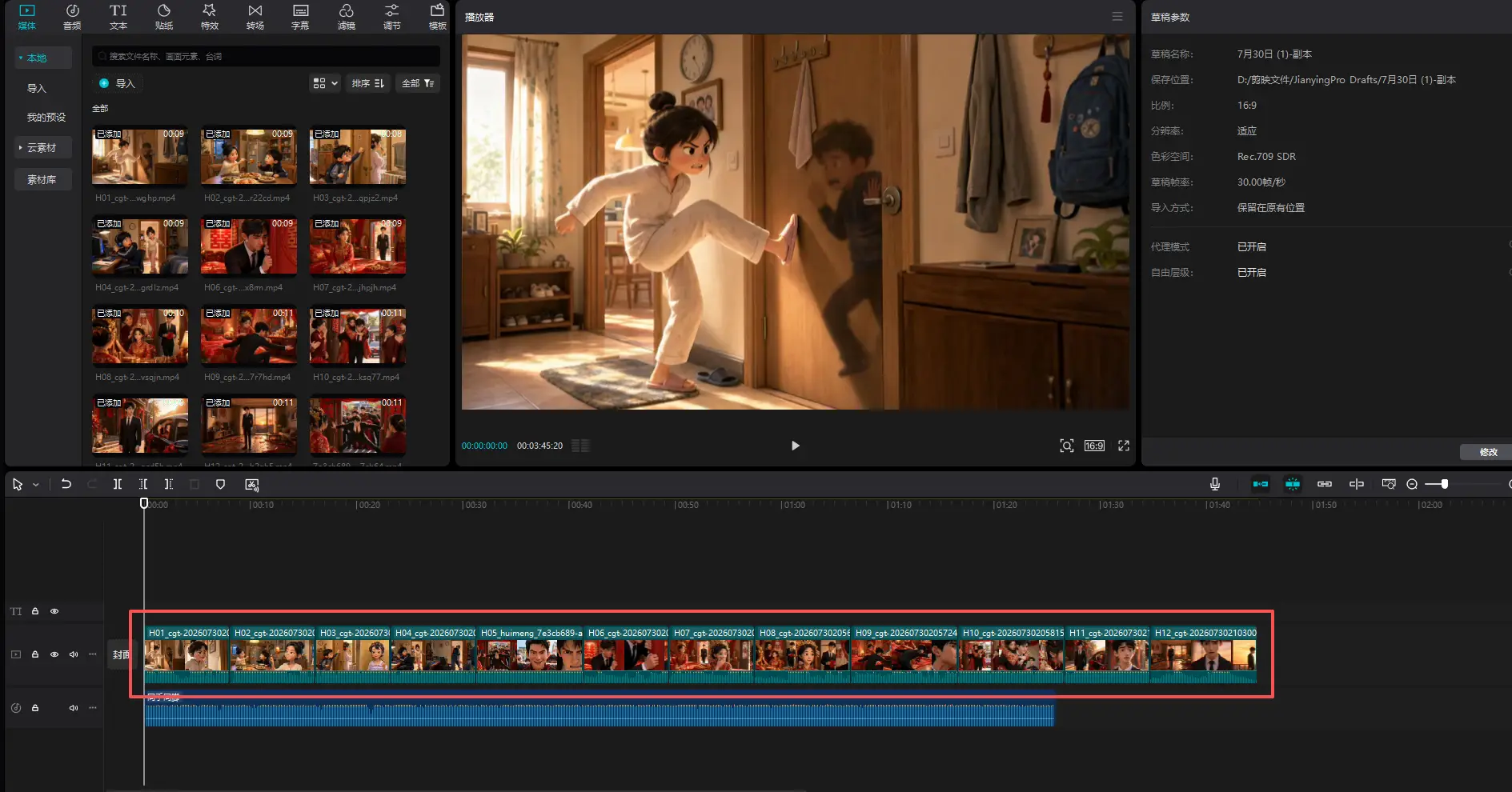Split the clip at the playhead
1512x792 pixels.
[x=118, y=484]
